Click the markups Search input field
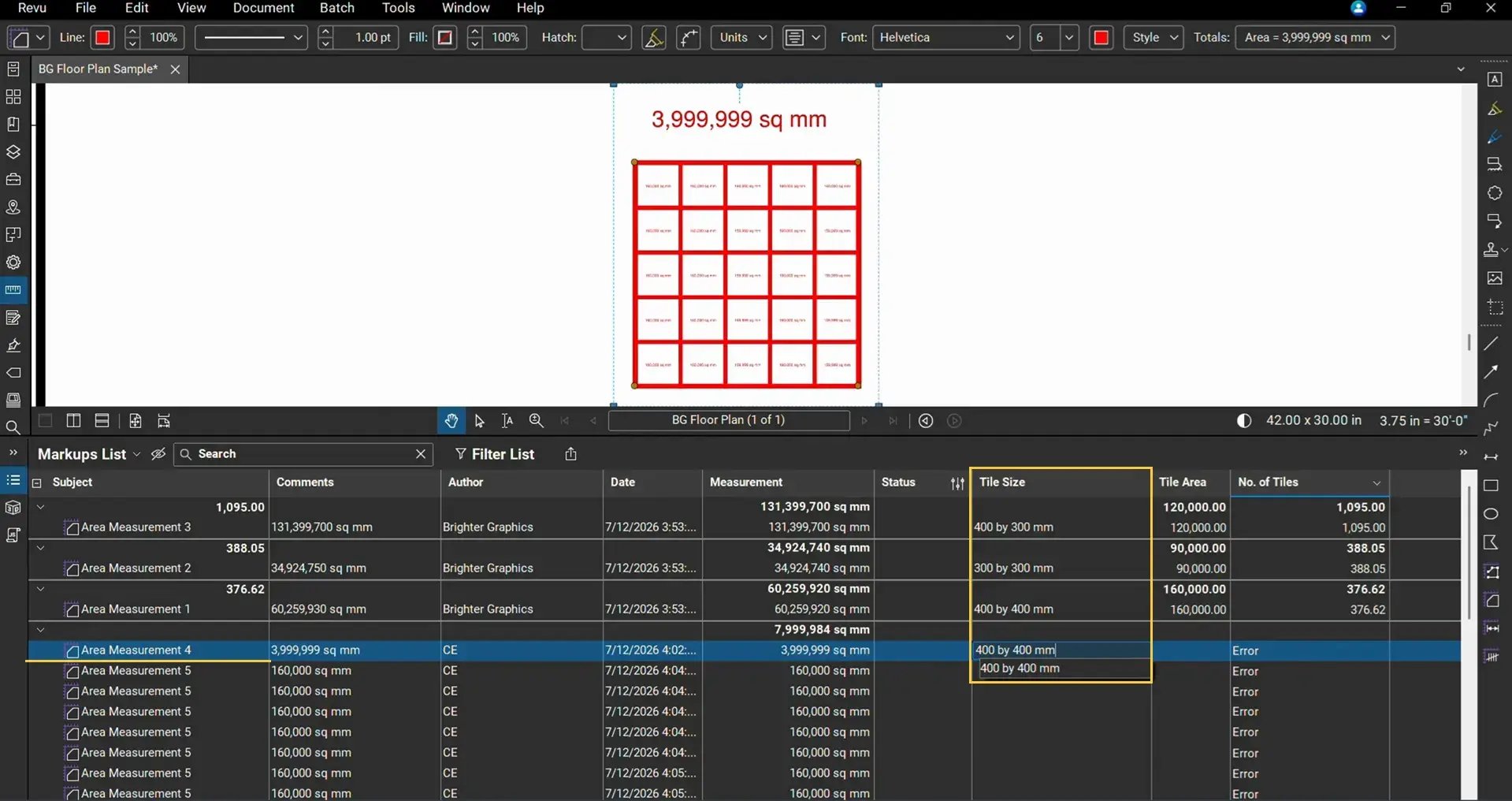 pos(303,454)
